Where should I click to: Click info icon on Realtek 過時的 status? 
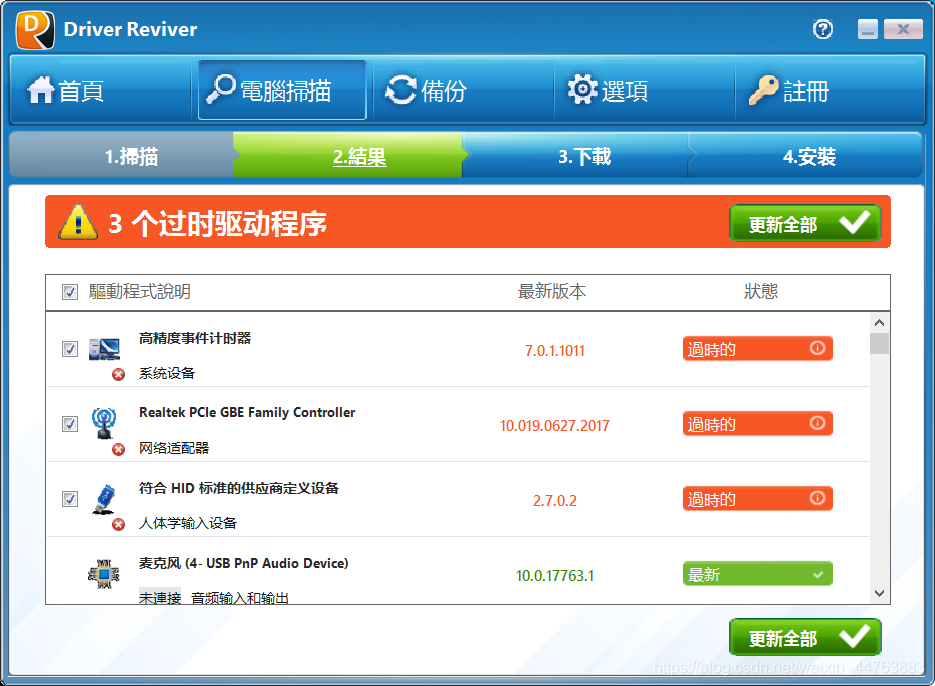(817, 423)
